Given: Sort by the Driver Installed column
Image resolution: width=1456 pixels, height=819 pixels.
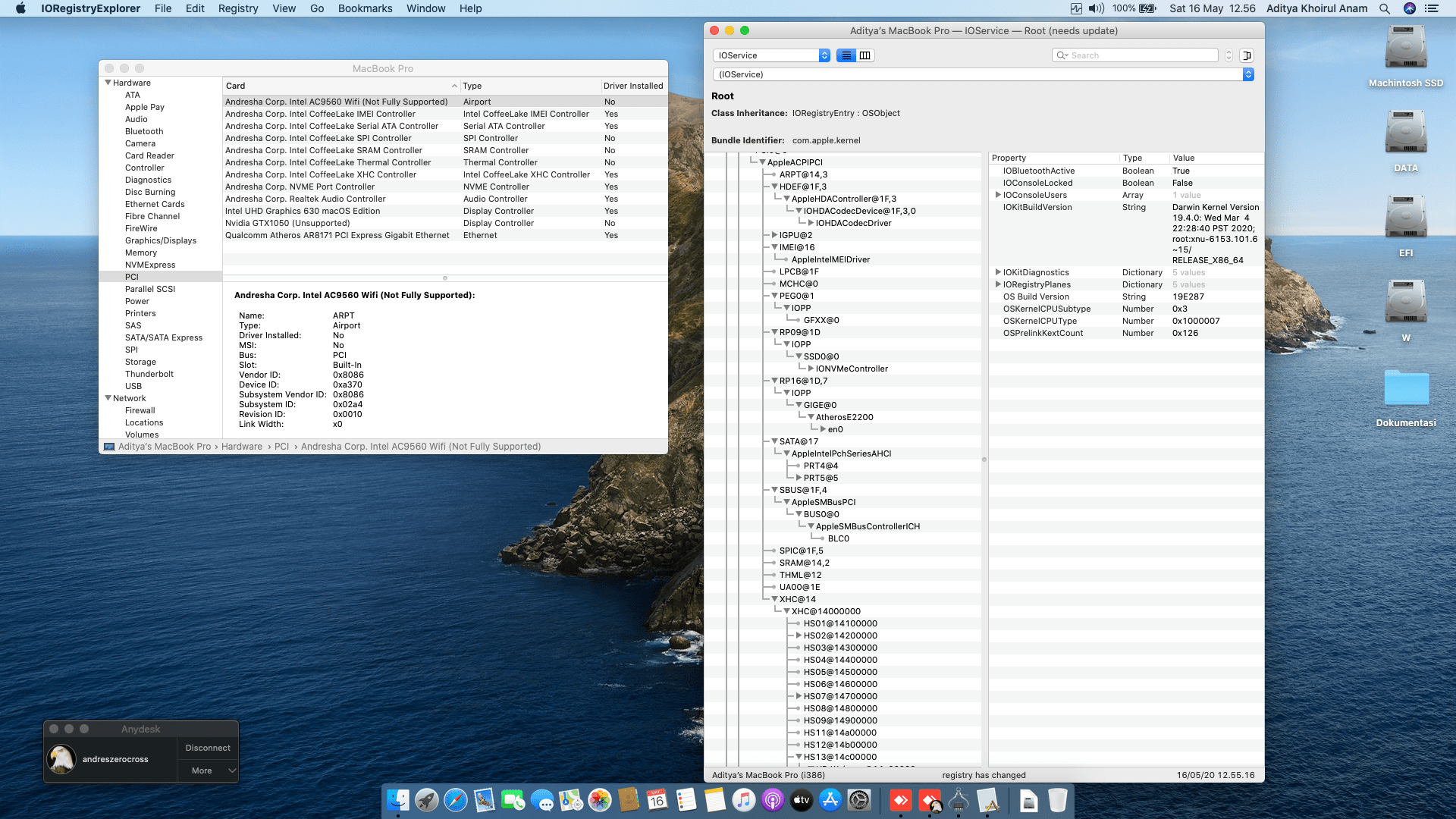Looking at the screenshot, I should click(634, 86).
